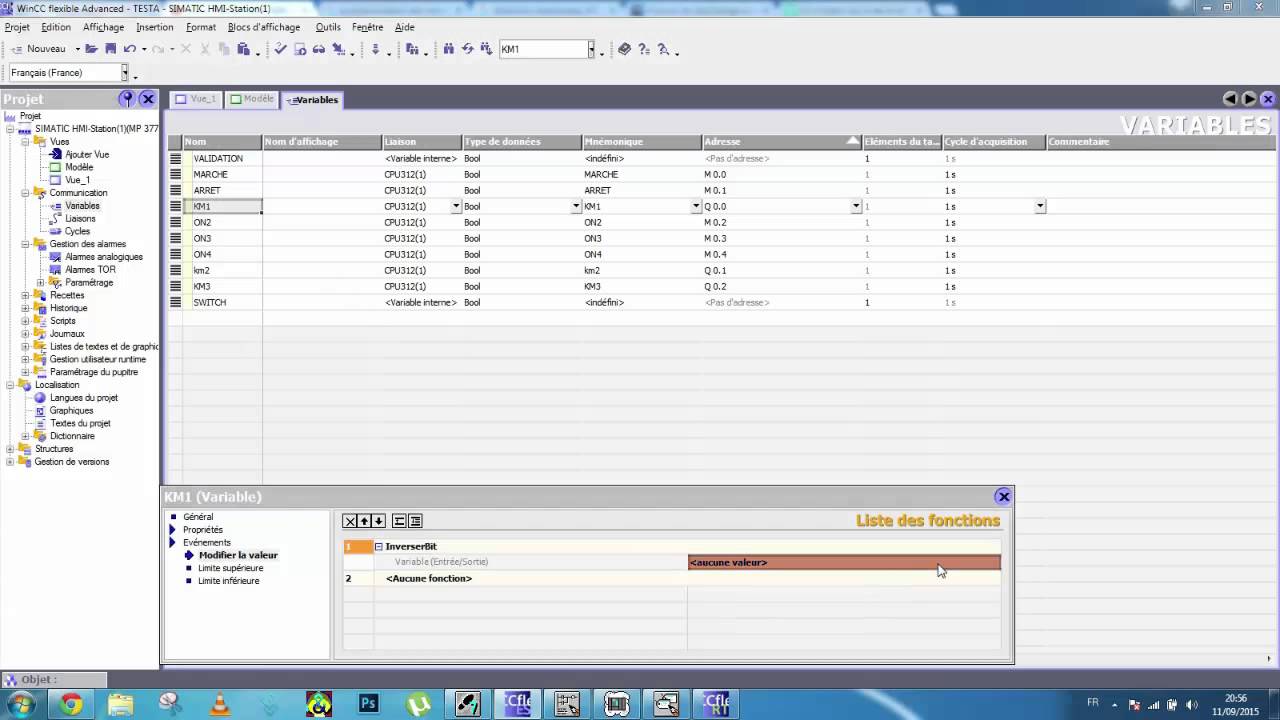
Task: Click the collapse function list icon
Action: (x=399, y=521)
